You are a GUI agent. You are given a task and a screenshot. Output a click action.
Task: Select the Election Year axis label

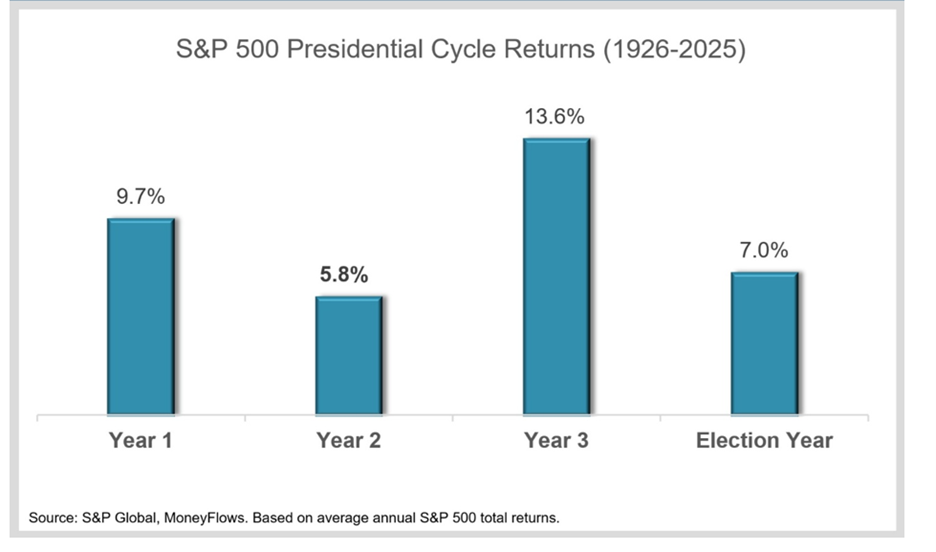764,440
